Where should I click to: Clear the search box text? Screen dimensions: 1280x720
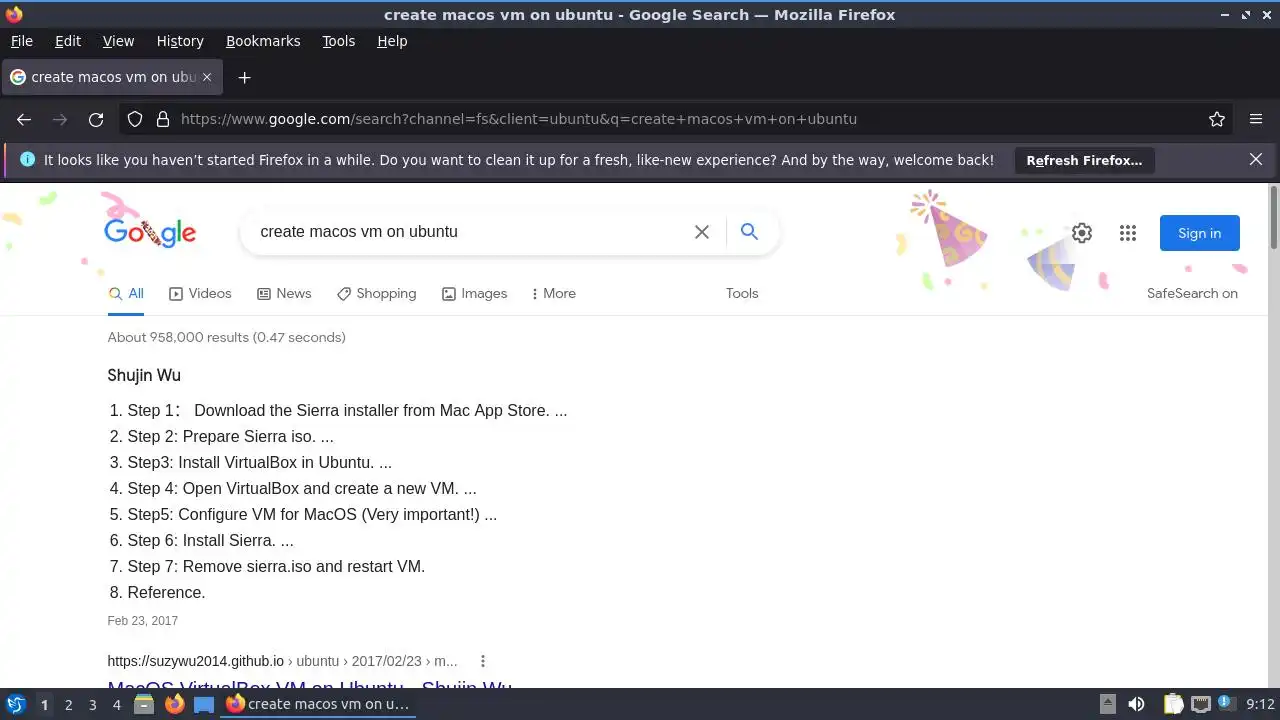click(x=702, y=232)
